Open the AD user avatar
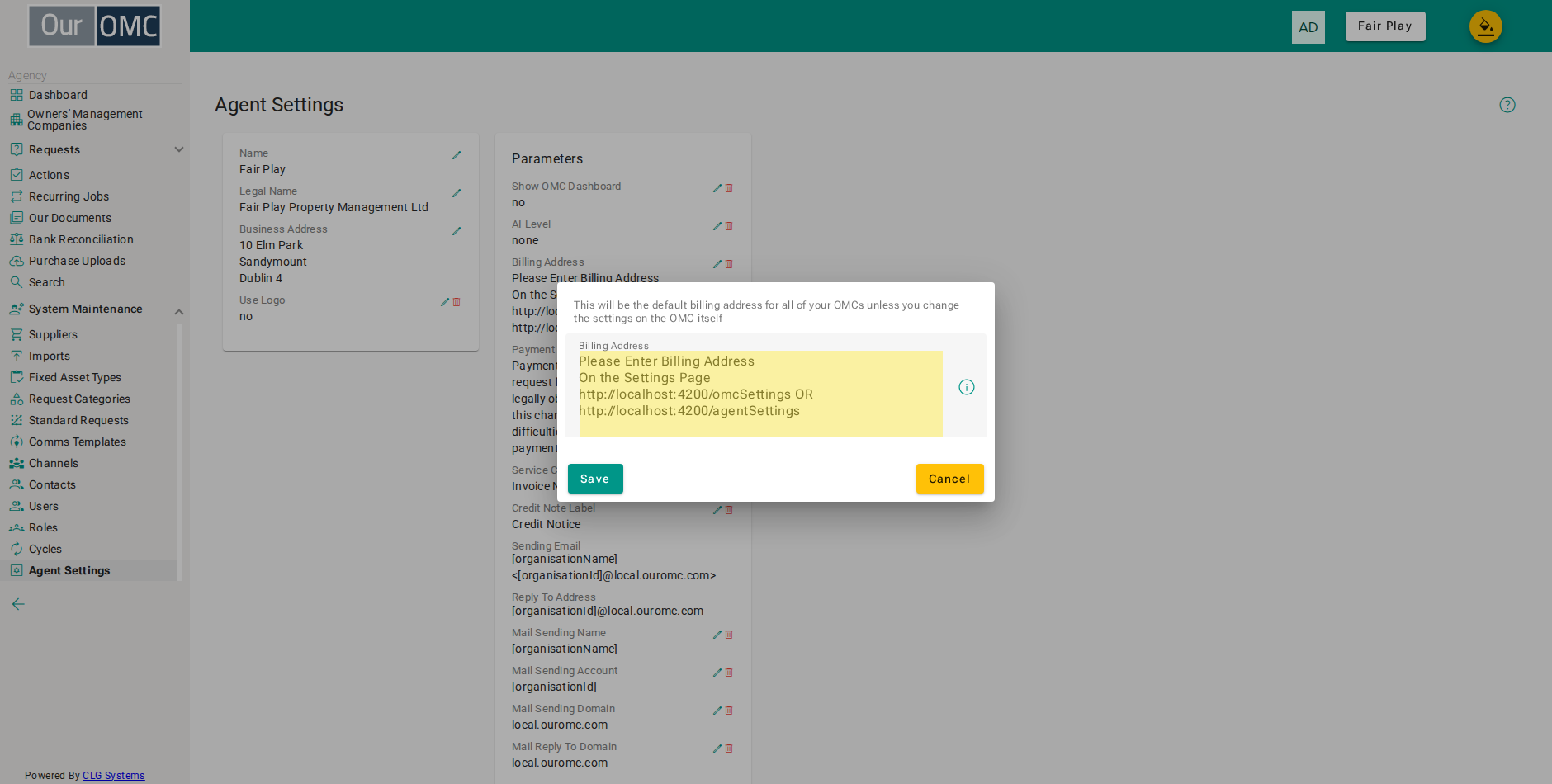The width and height of the screenshot is (1552, 784). [1308, 27]
